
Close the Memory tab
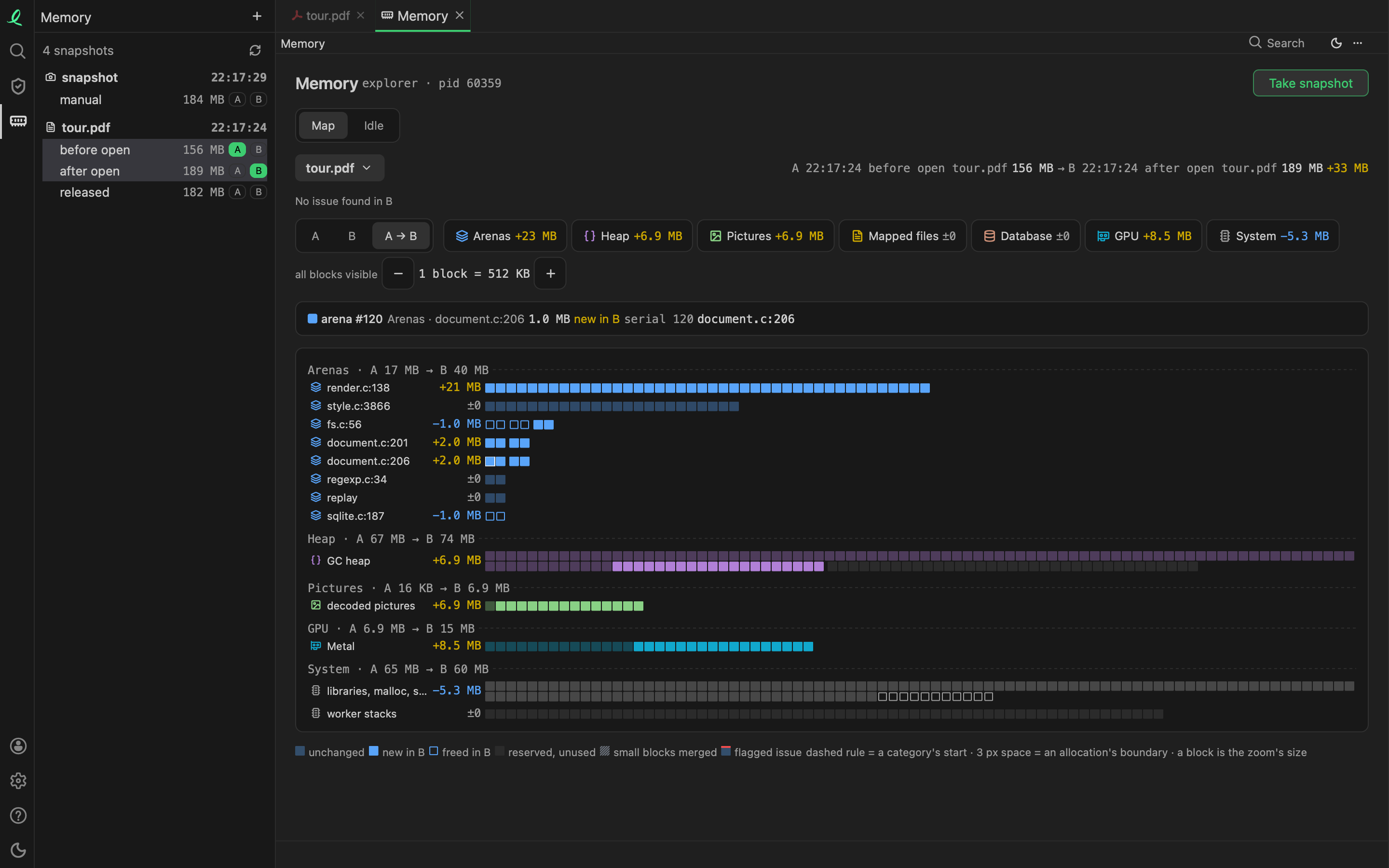coord(459,15)
